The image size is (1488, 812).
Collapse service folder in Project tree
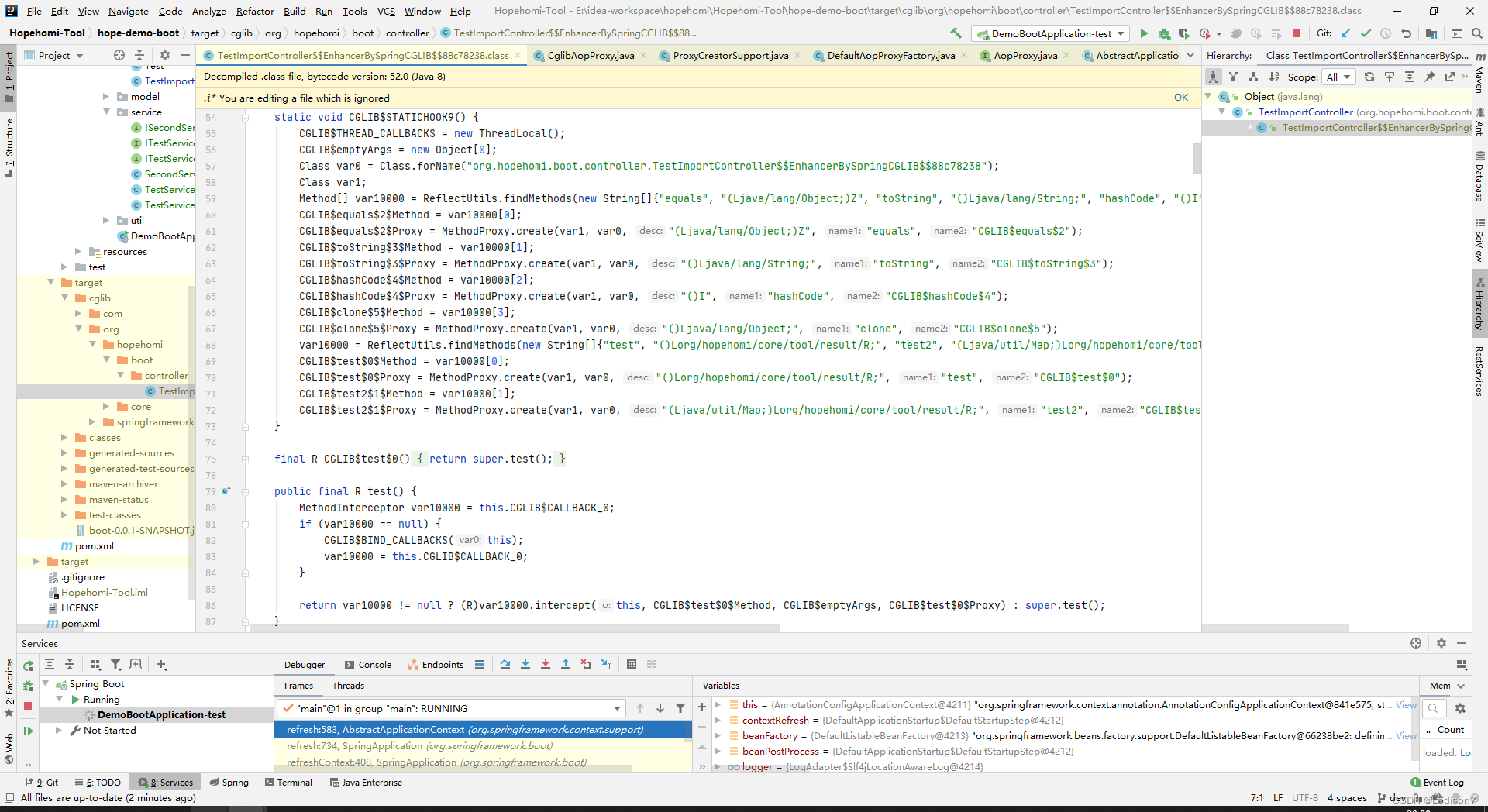coord(106,112)
